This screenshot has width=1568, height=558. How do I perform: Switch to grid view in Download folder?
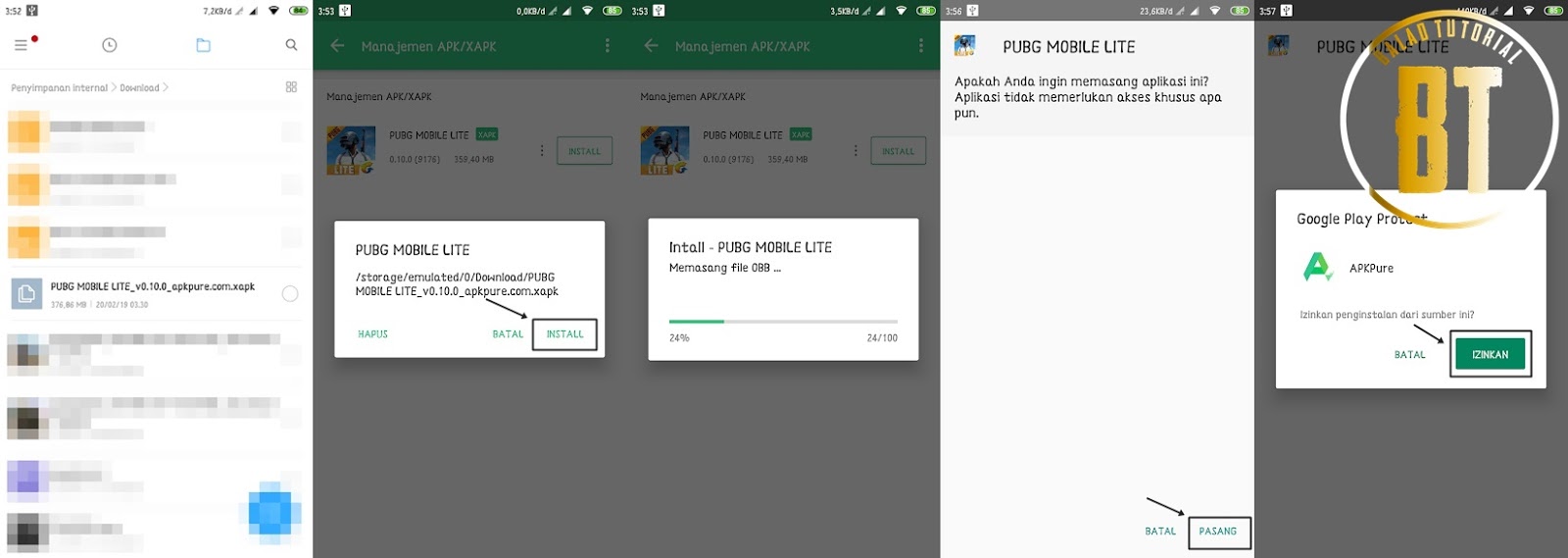(291, 87)
